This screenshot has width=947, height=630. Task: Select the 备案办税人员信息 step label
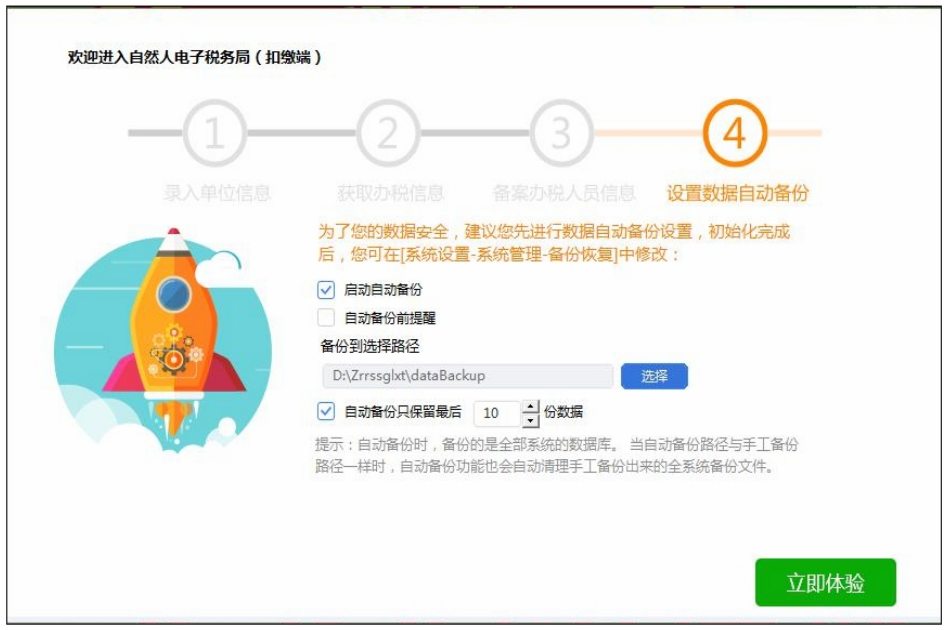click(x=563, y=193)
